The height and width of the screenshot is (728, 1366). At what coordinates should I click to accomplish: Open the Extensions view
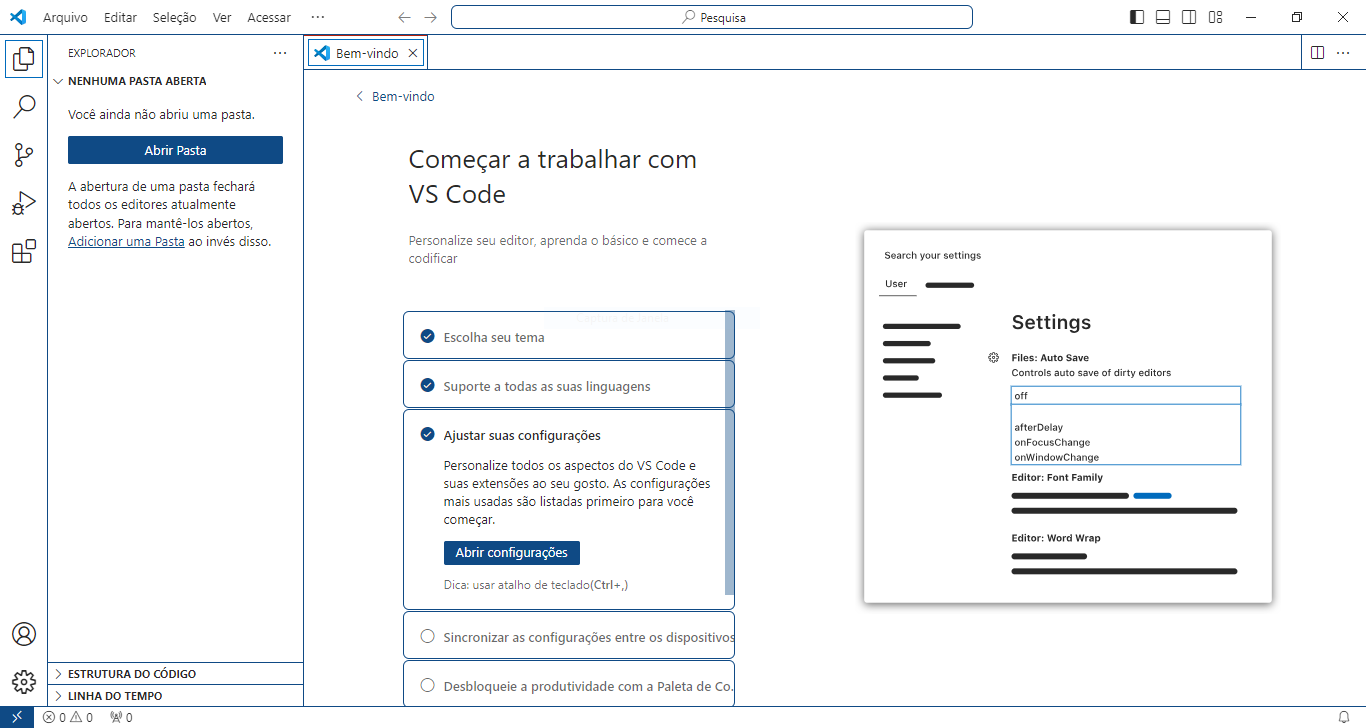23,251
